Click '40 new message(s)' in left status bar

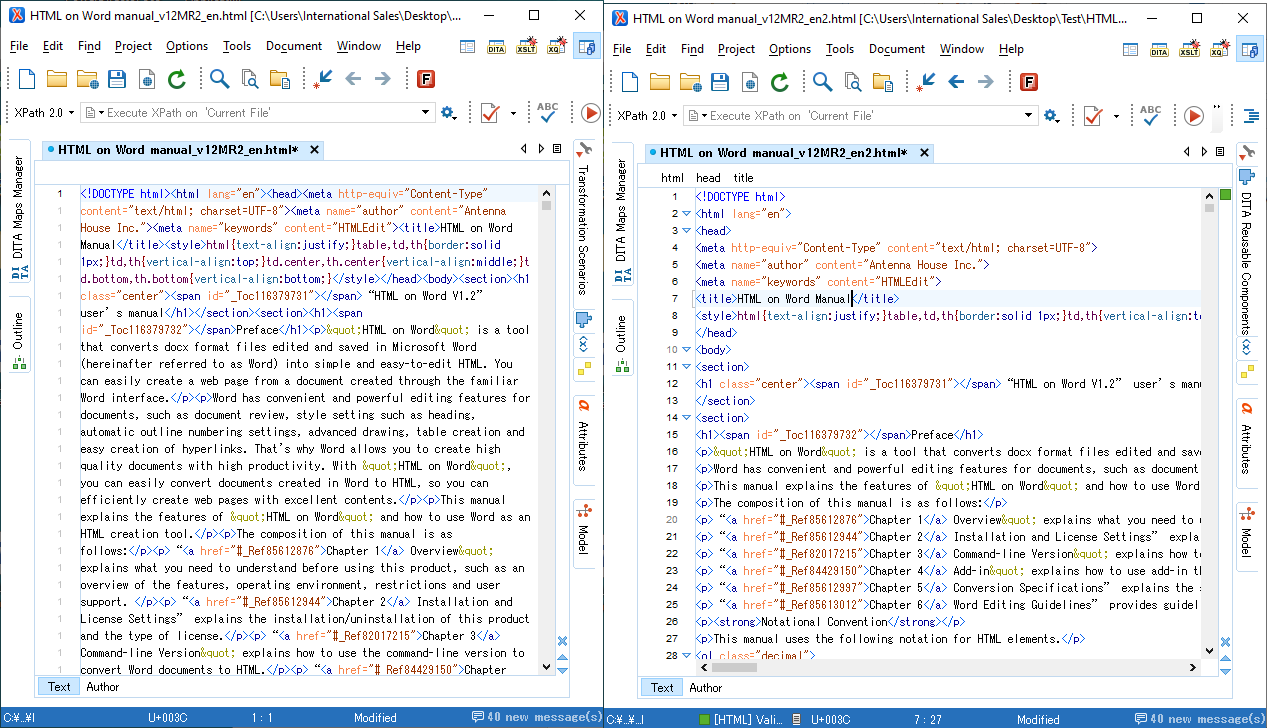point(536,717)
